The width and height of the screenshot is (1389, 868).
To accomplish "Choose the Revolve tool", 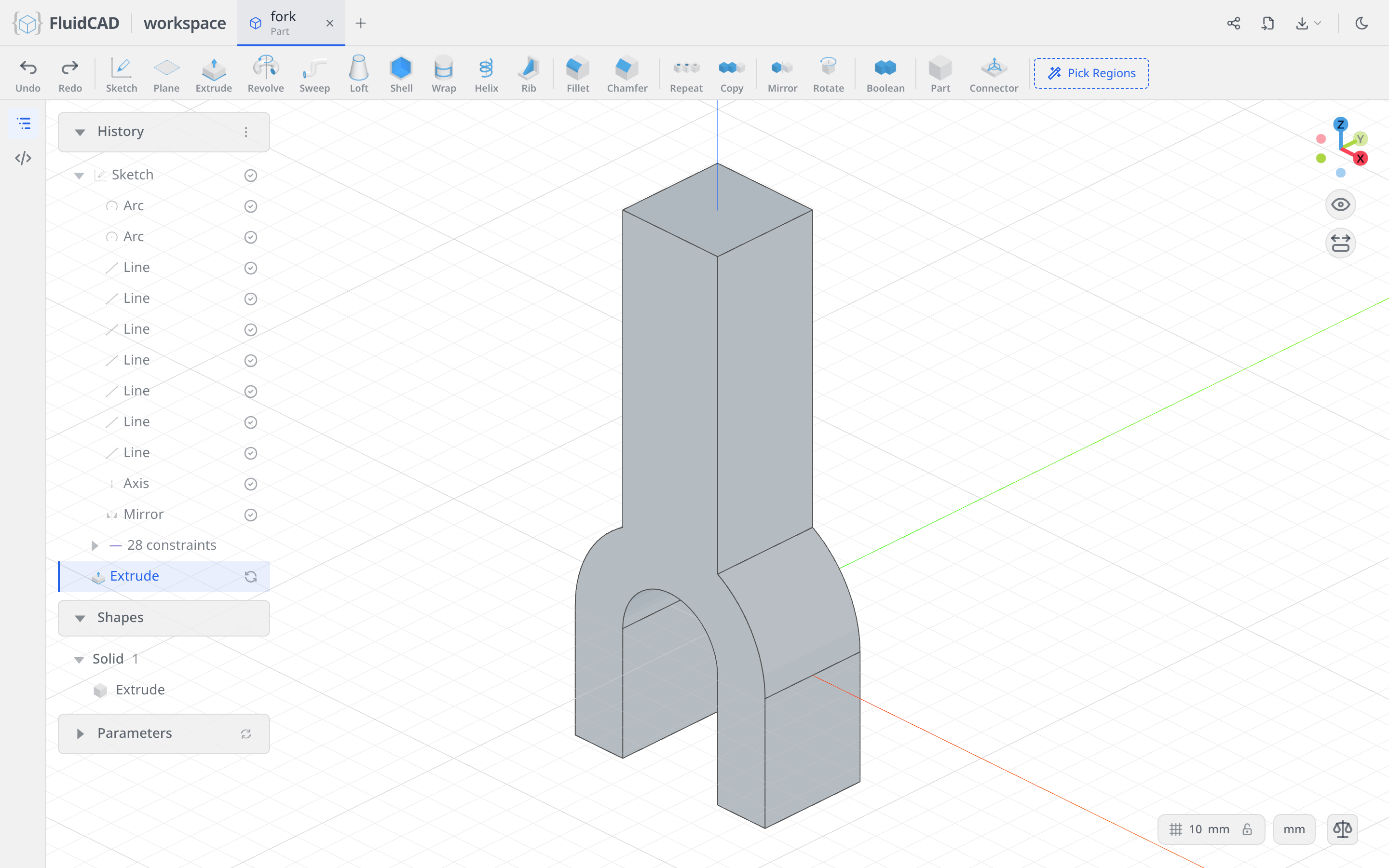I will point(266,74).
